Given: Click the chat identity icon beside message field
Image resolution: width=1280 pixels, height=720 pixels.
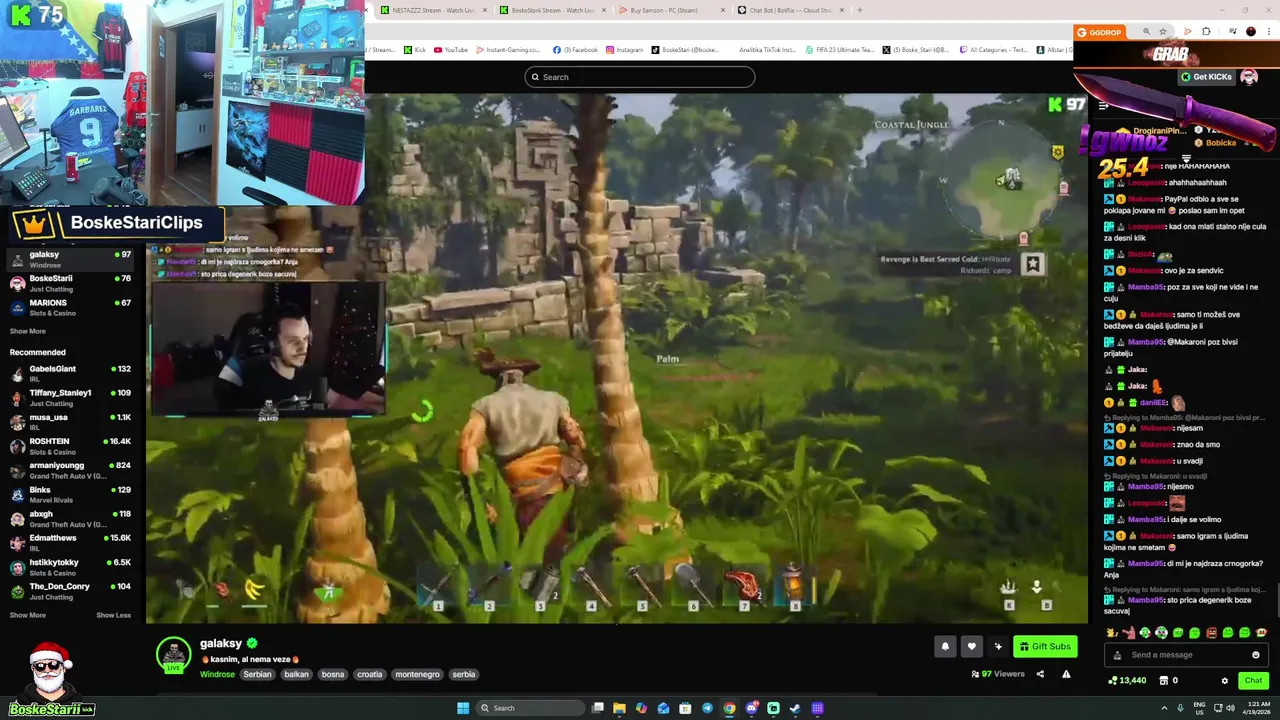Looking at the screenshot, I should (1118, 655).
